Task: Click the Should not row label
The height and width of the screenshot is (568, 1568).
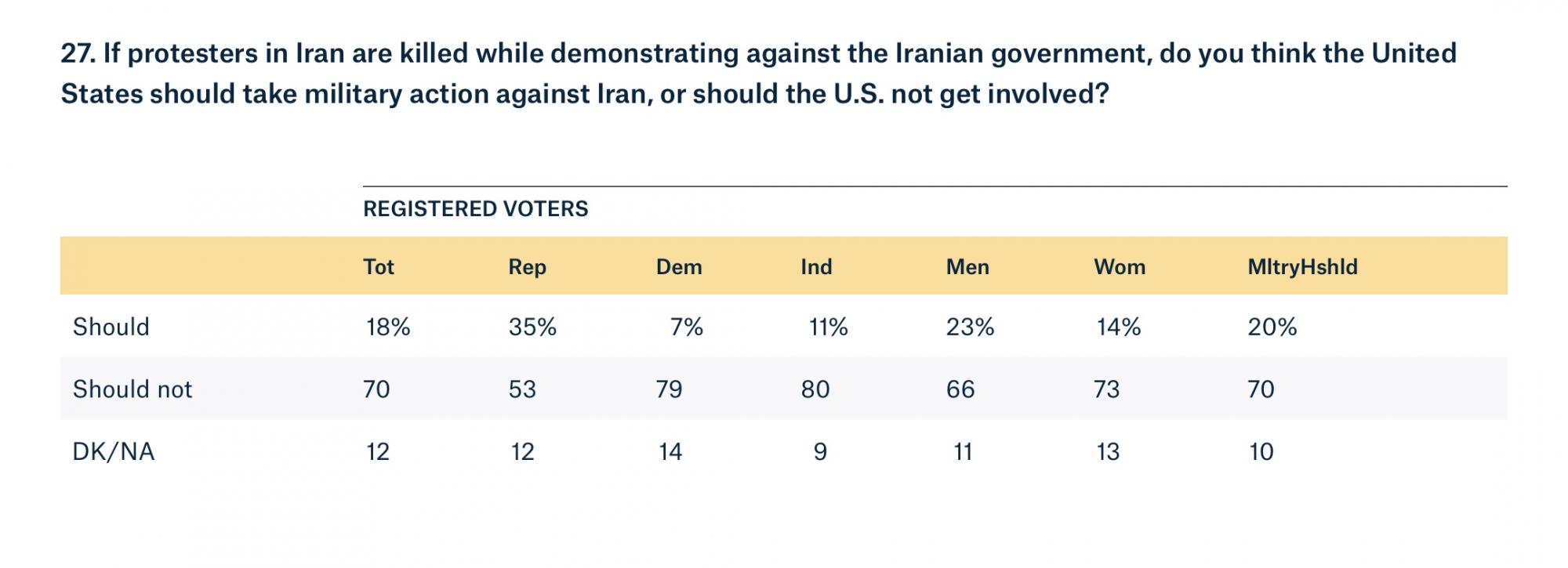Action: 132,389
